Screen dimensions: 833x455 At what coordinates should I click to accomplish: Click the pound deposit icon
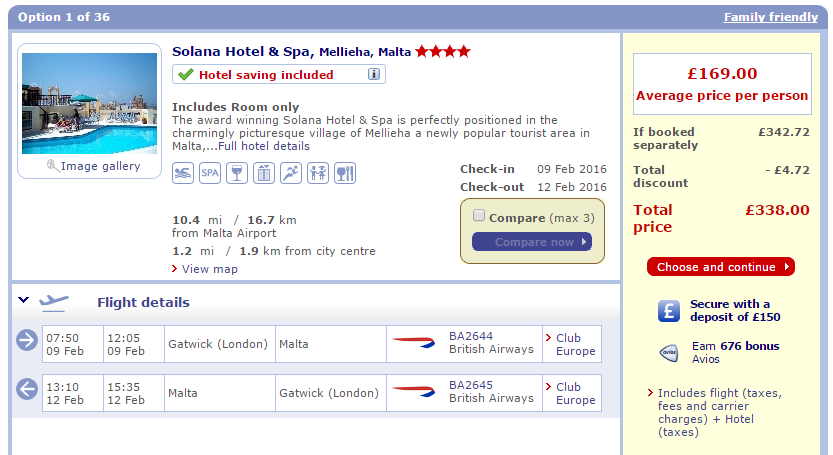tap(669, 311)
